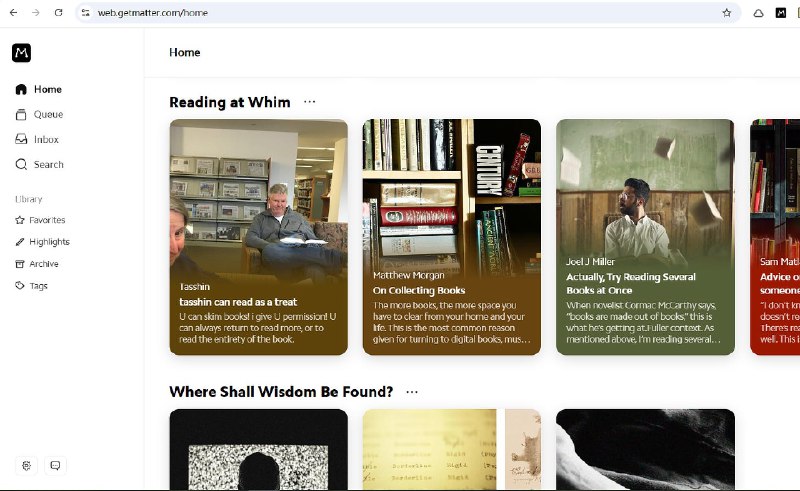Viewport: 800px width, 491px height.
Task: Go back using the browser back arrow
Action: [13, 13]
